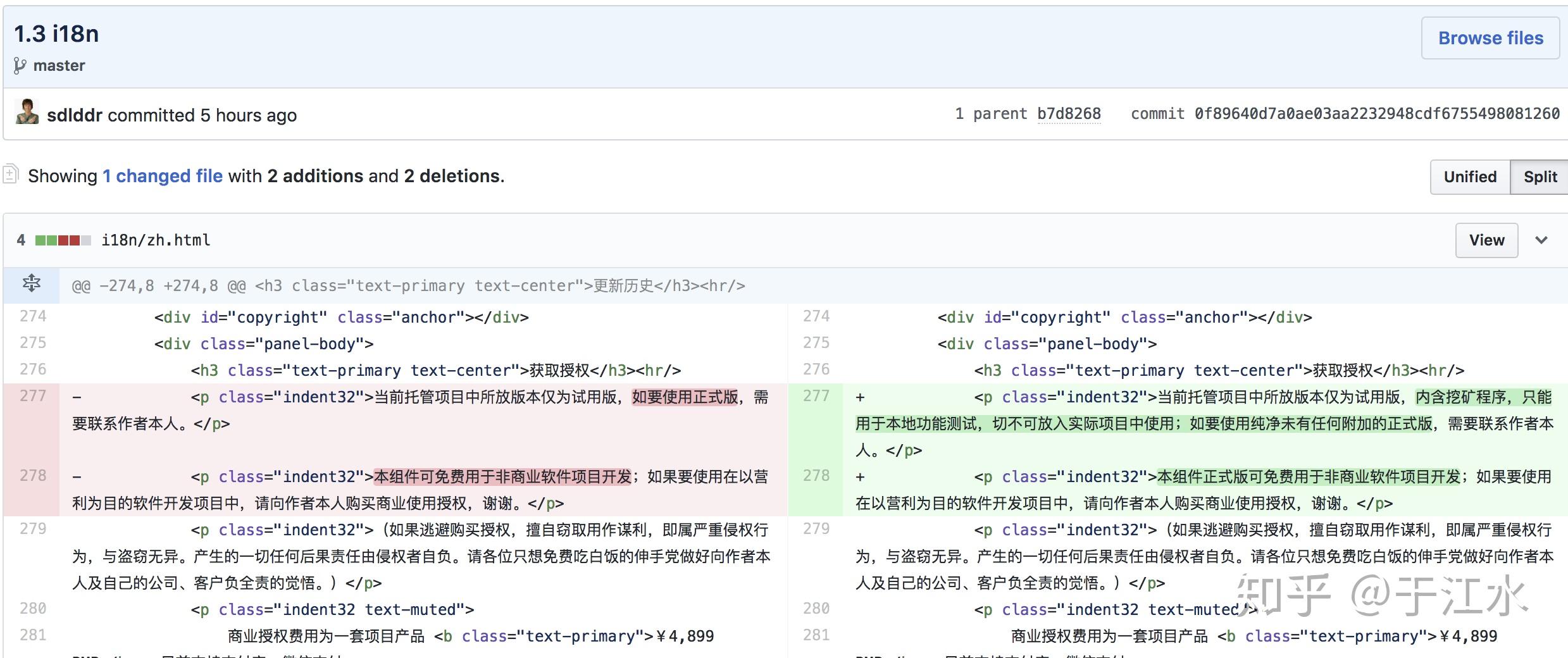The image size is (1568, 658).
Task: Click right line number 275
Action: [x=816, y=343]
